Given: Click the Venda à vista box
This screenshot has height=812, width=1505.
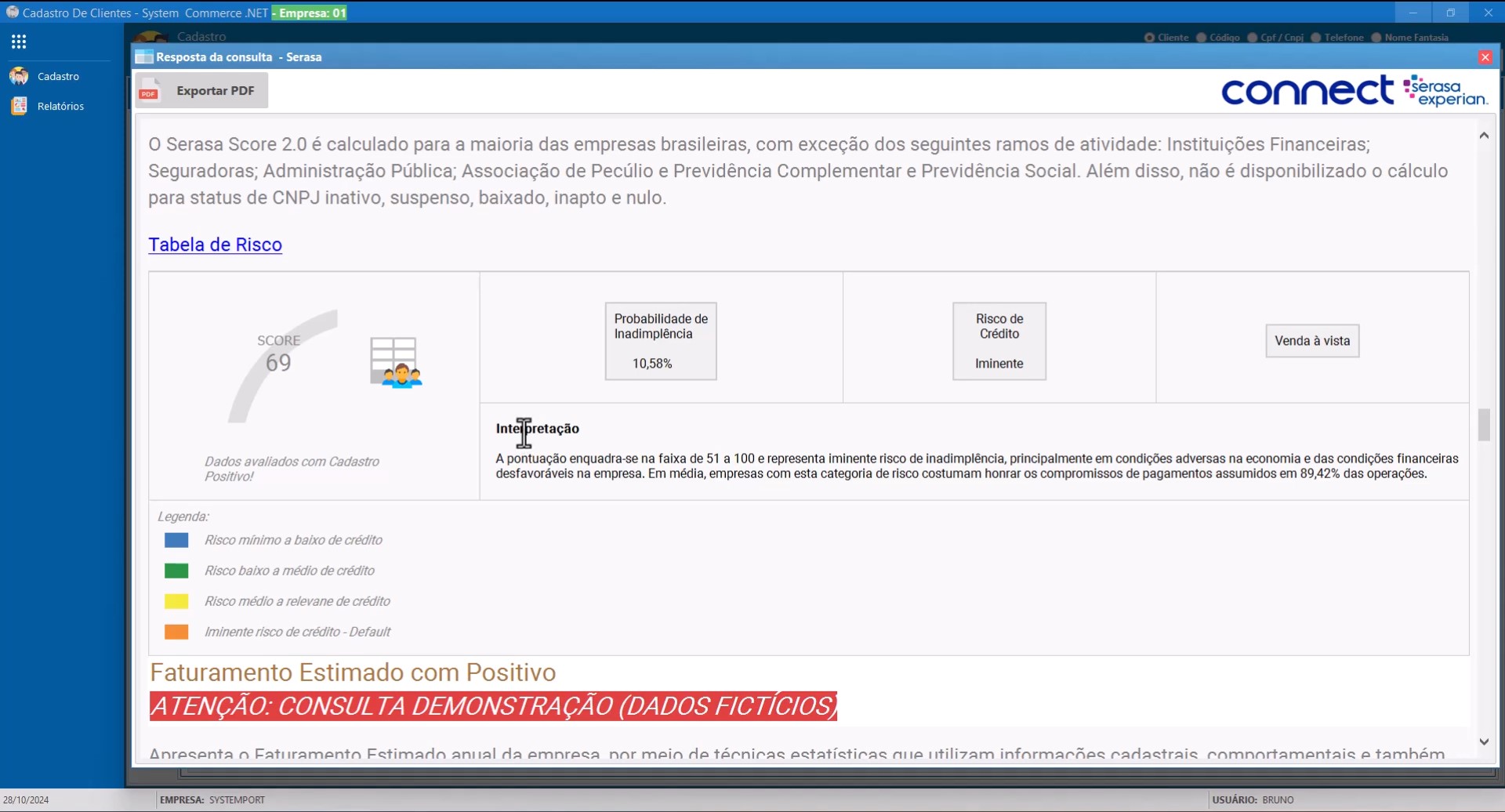Looking at the screenshot, I should point(1311,341).
